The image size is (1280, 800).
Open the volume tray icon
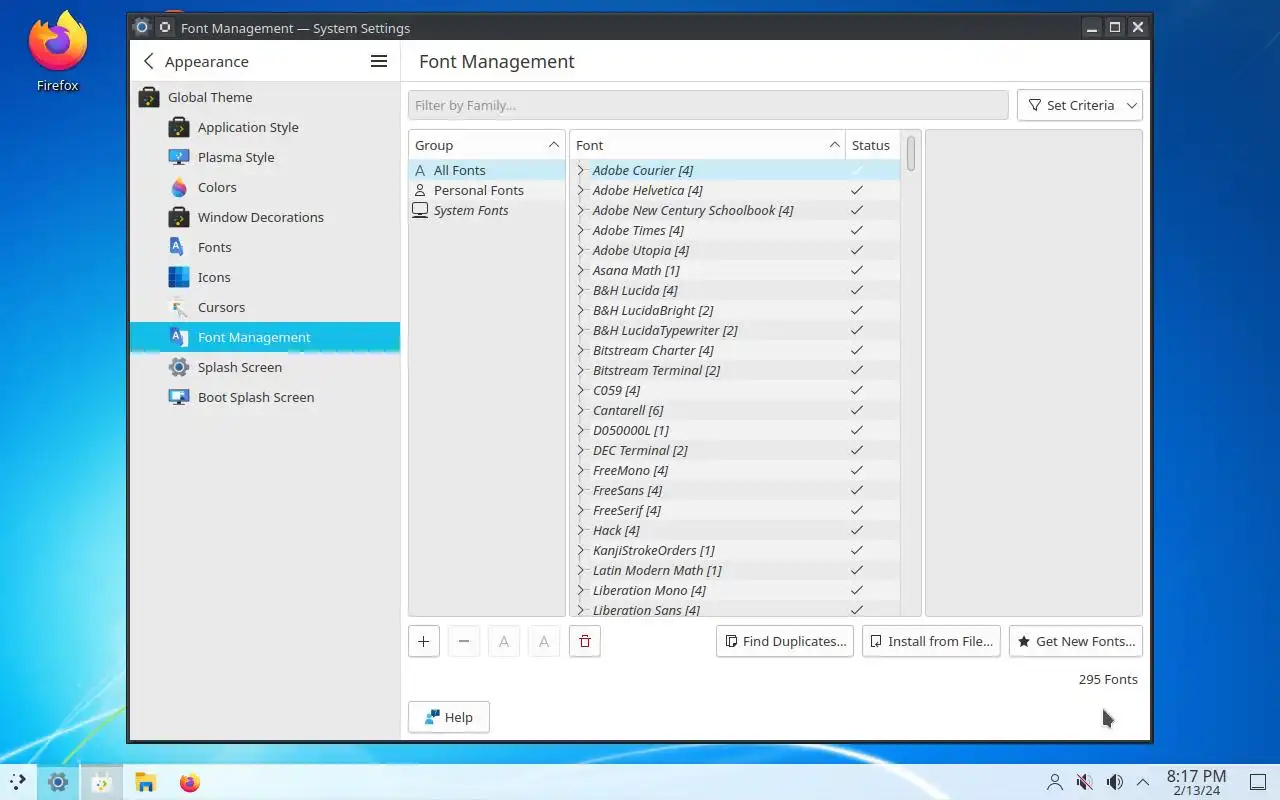[1114, 782]
